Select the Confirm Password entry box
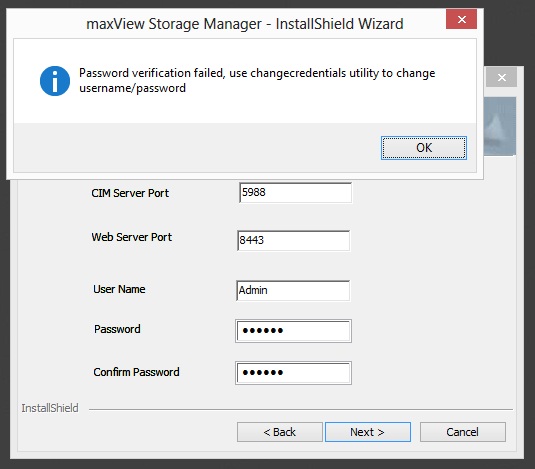This screenshot has width=535, height=469. (293, 373)
